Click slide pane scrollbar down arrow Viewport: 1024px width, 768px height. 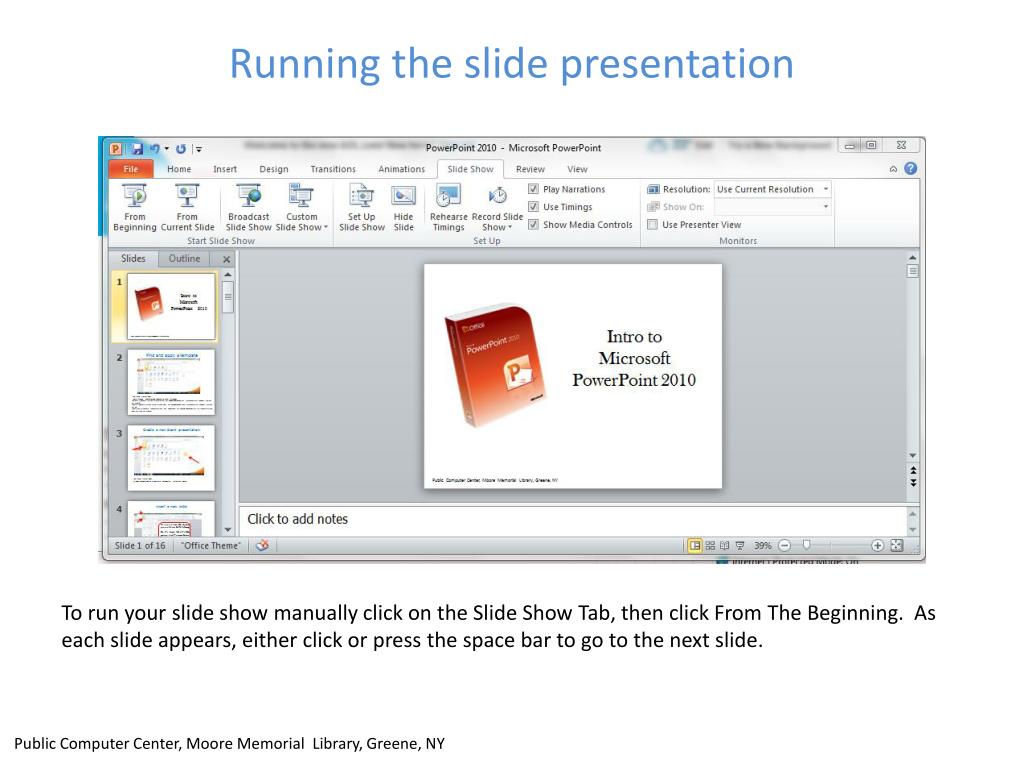coord(913,455)
